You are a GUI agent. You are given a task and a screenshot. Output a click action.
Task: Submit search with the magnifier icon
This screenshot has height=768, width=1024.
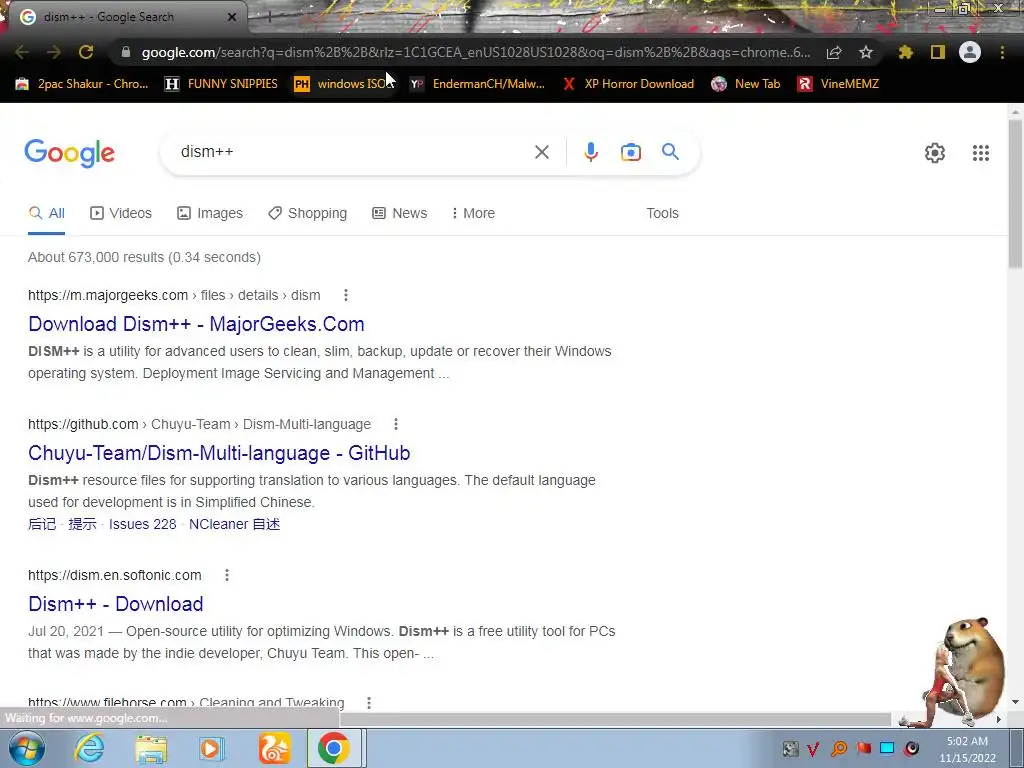pos(670,152)
